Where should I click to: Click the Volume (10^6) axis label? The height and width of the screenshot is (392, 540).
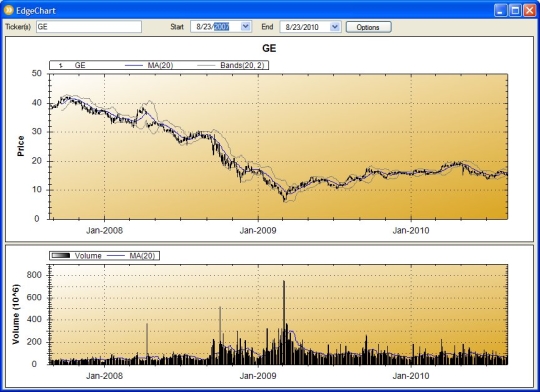[16, 314]
